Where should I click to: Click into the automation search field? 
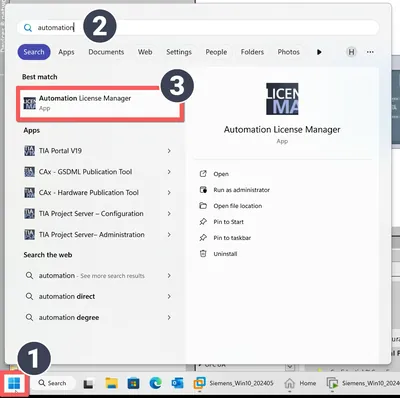coord(198,28)
